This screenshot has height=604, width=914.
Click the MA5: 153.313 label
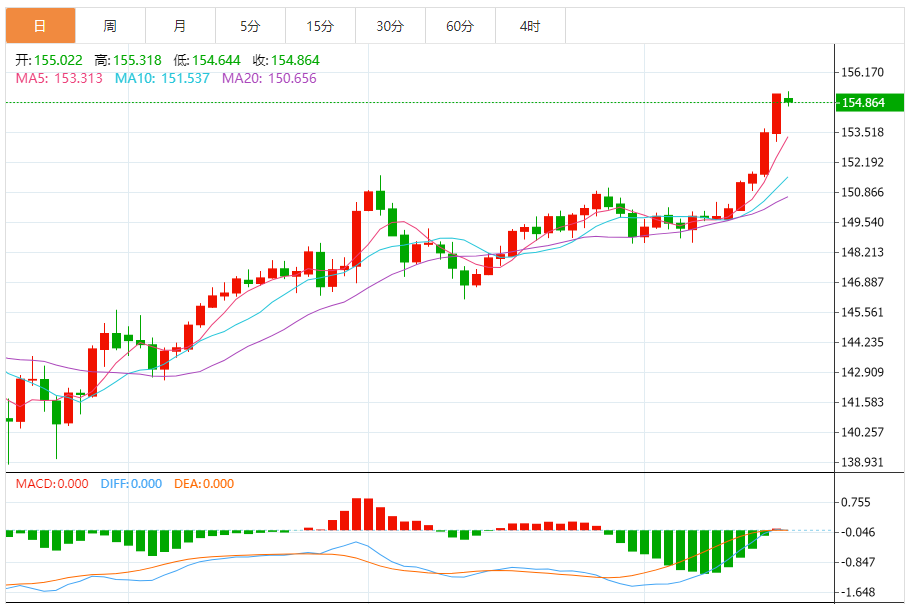59,78
